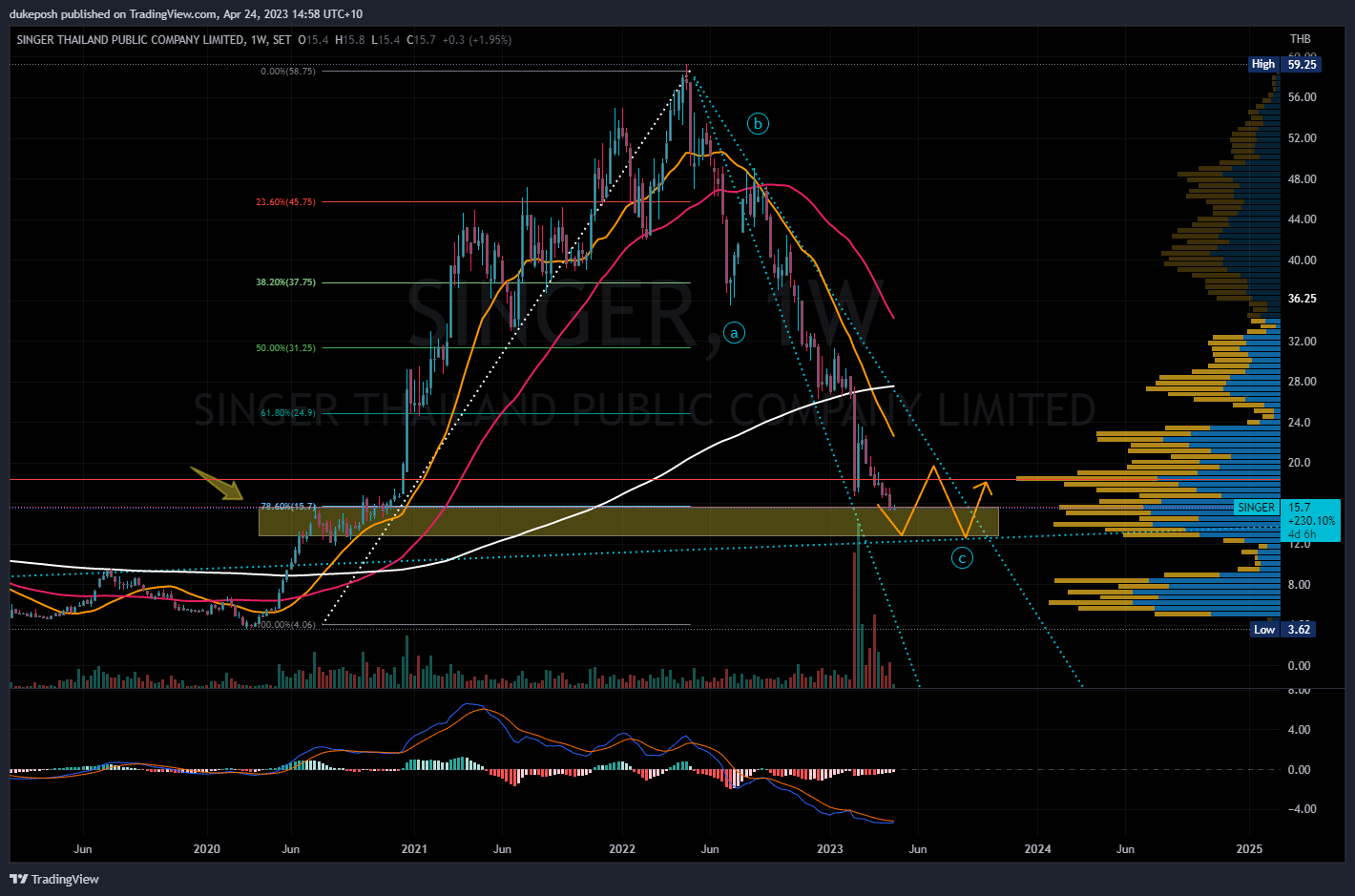Click 28.00 on the price scale
This screenshot has width=1355, height=896.
1302,382
